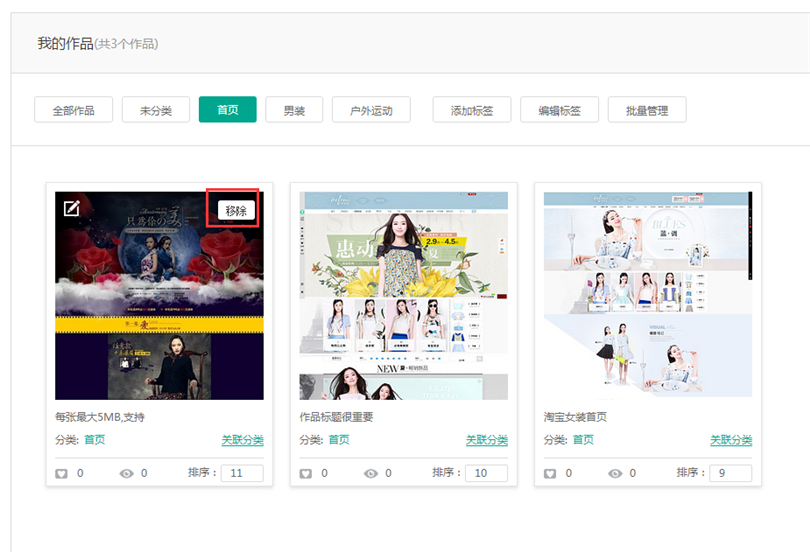This screenshot has width=810, height=552.
Task: Click the sort order field showing 10
Action: pos(487,473)
